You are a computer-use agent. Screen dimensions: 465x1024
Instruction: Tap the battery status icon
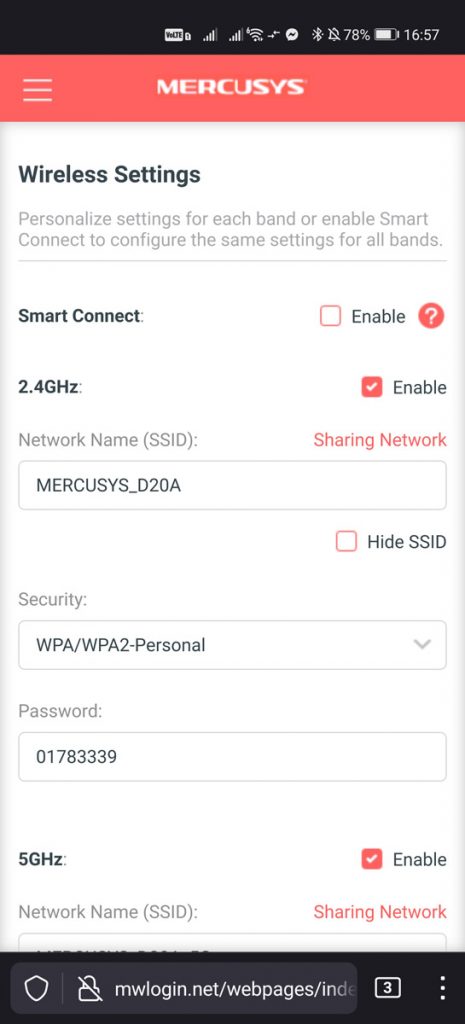pos(387,35)
